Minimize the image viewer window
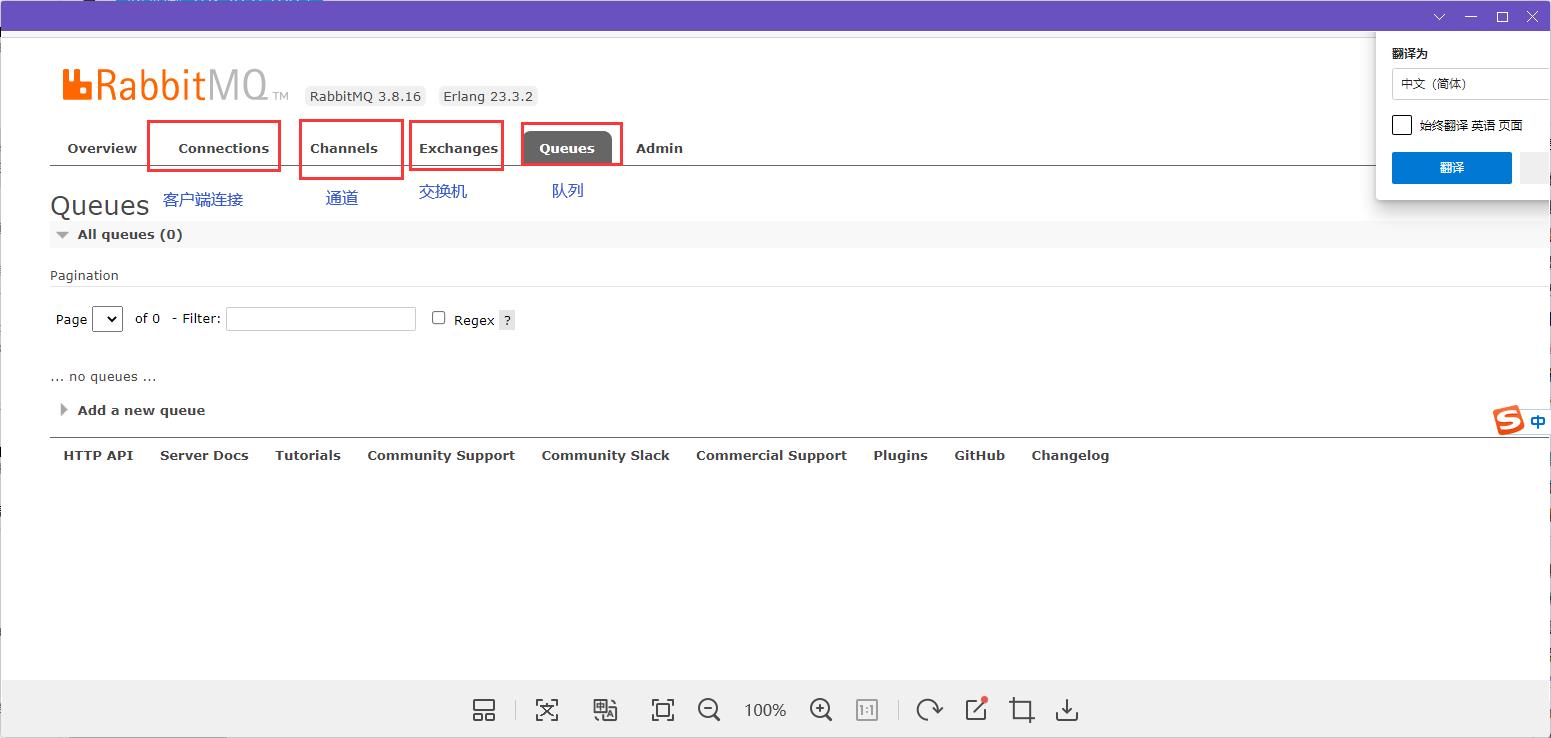Screen dimensions: 1551x738 pos(1471,17)
